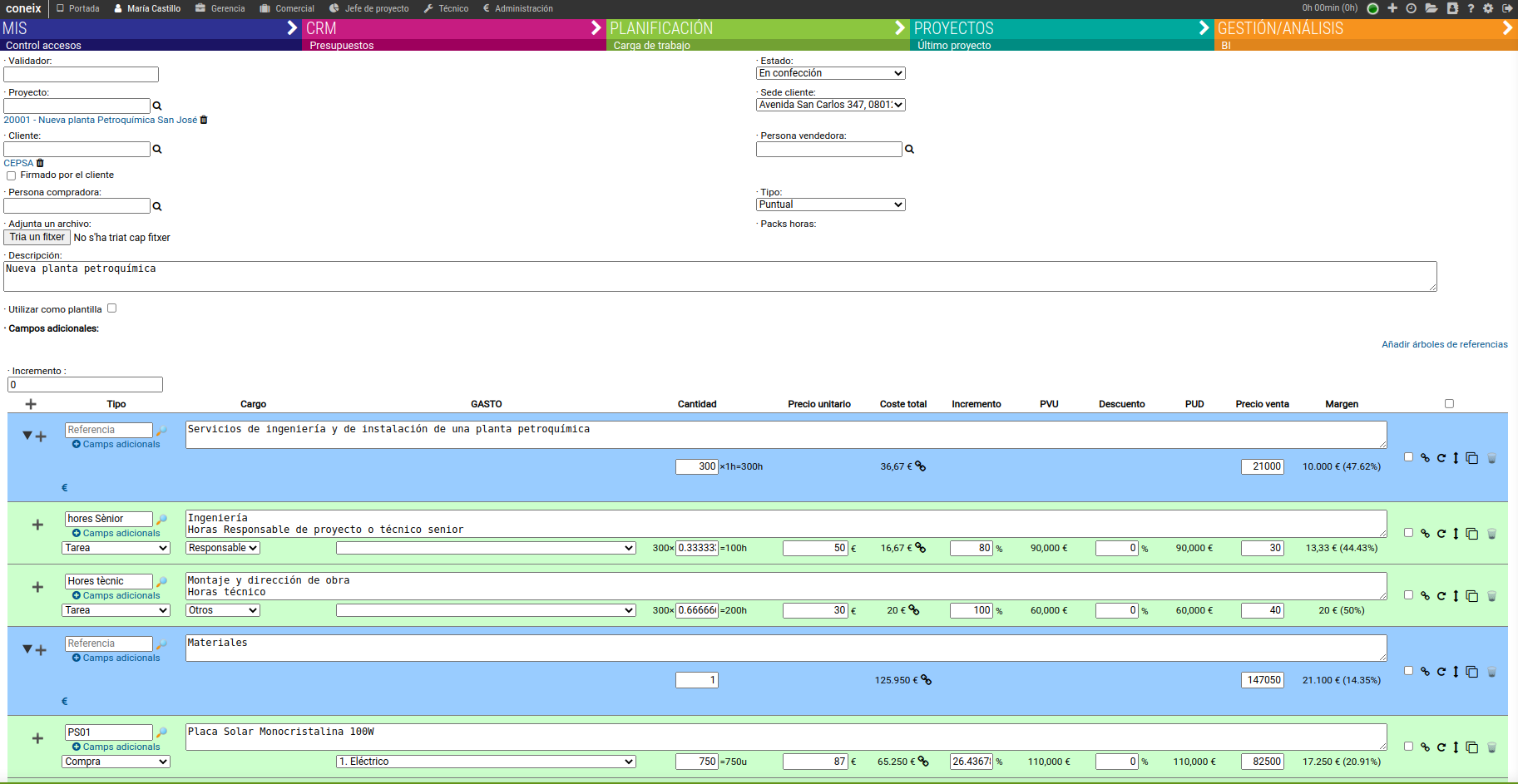Add a new line with header plus icon
The image size is (1518, 784).
click(x=31, y=404)
